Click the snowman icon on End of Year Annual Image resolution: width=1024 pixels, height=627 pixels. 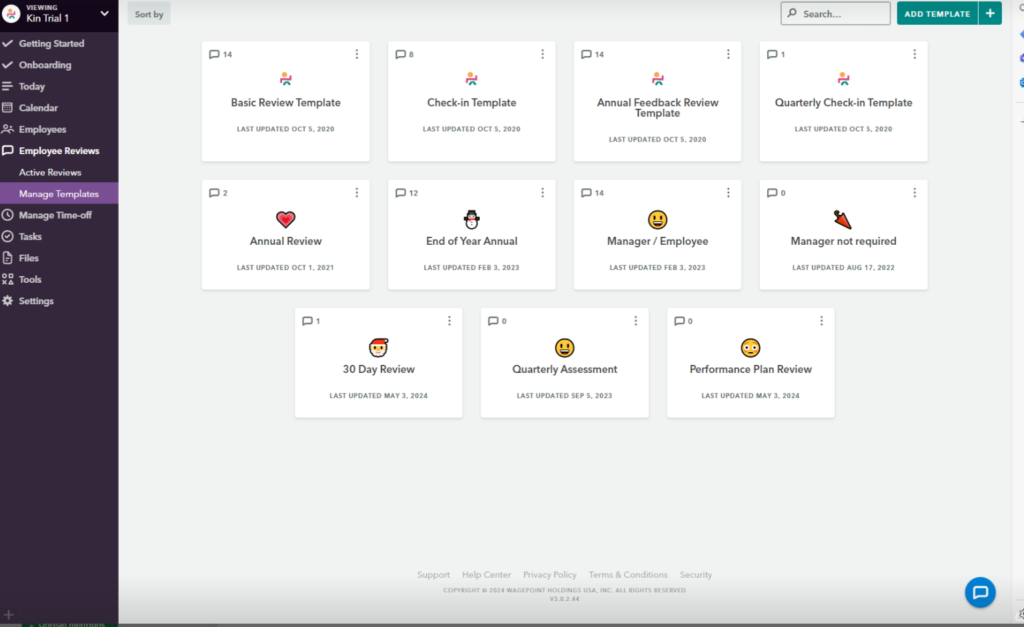point(472,219)
